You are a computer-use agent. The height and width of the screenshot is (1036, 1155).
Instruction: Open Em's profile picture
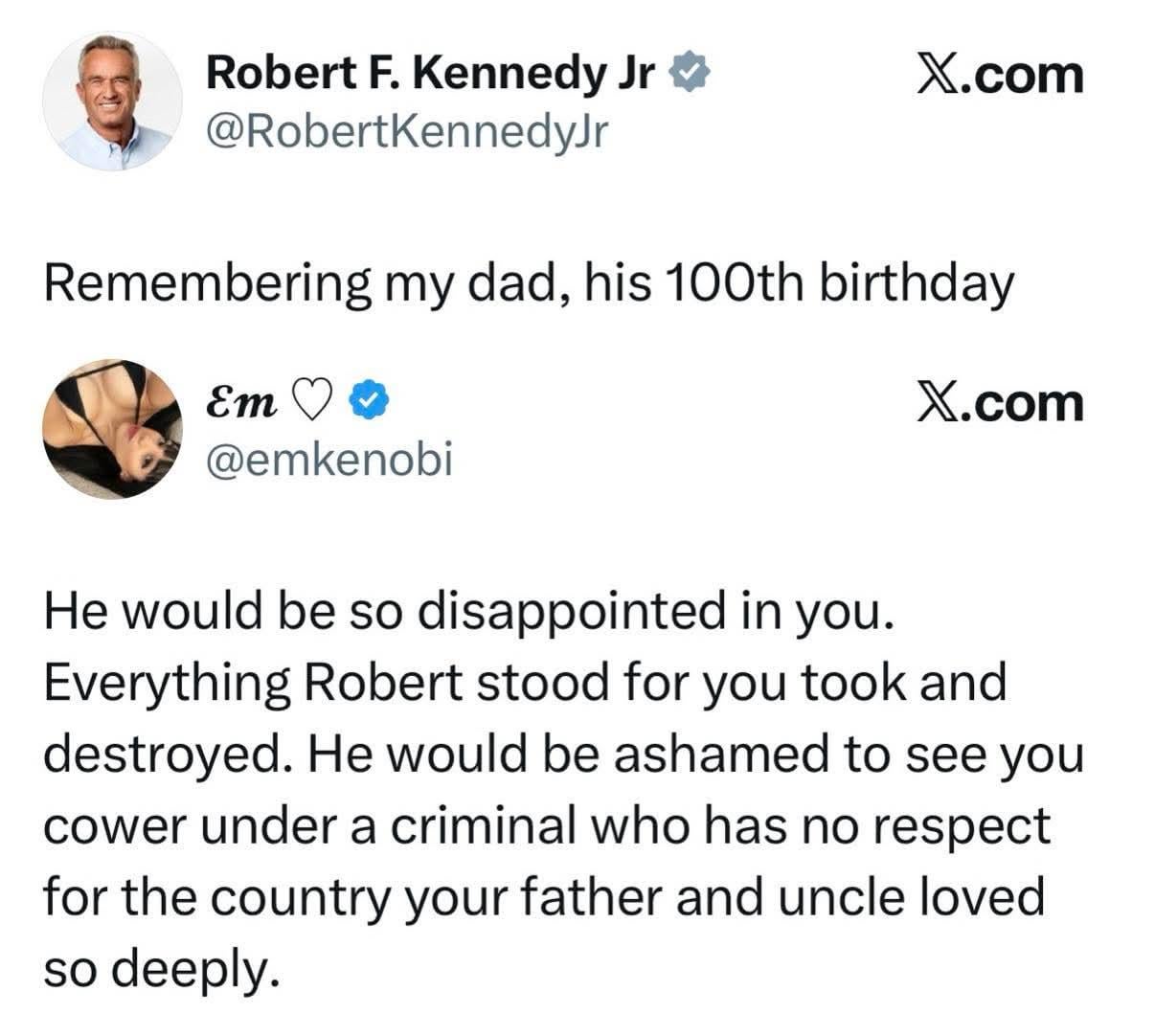pyautogui.click(x=112, y=429)
